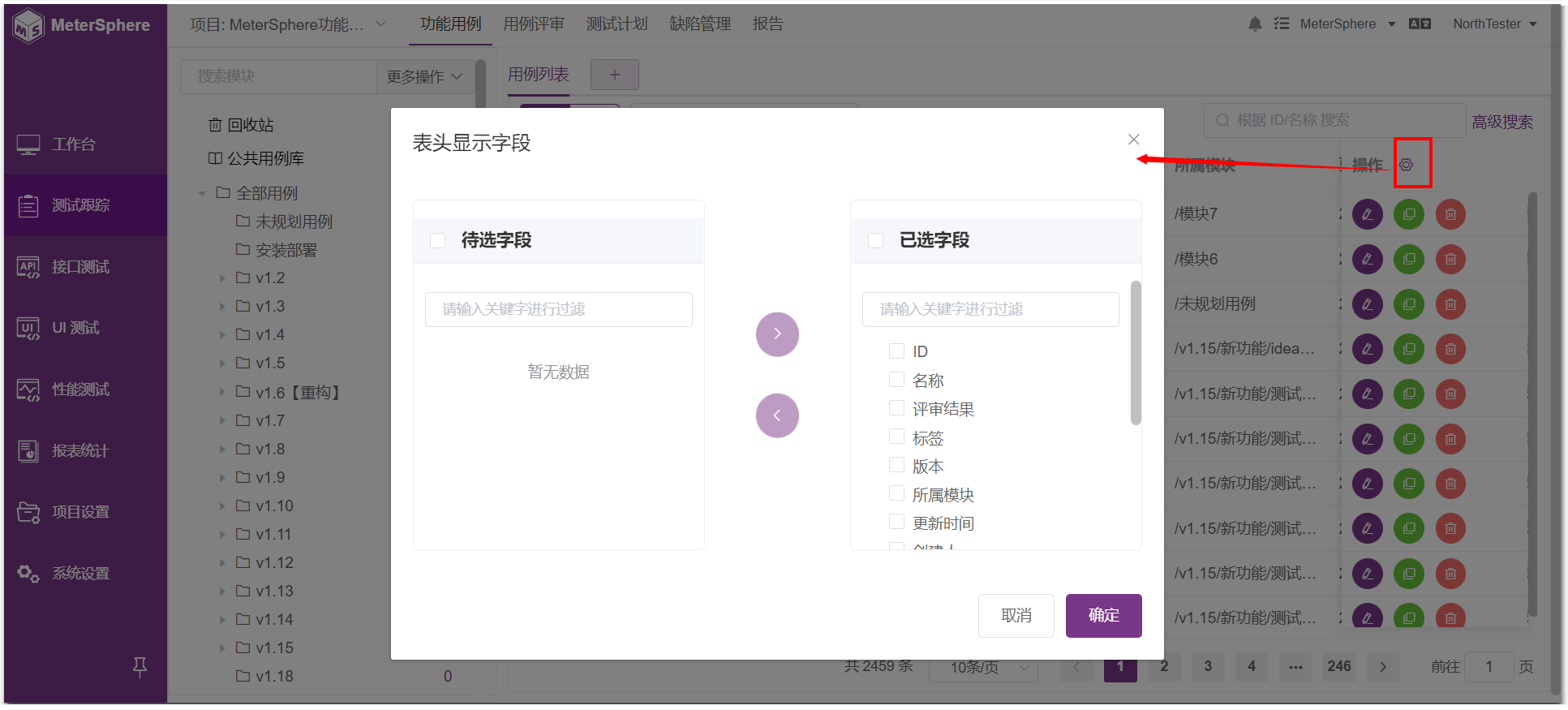Click the notification bell icon
1568x710 pixels.
coord(1255,24)
